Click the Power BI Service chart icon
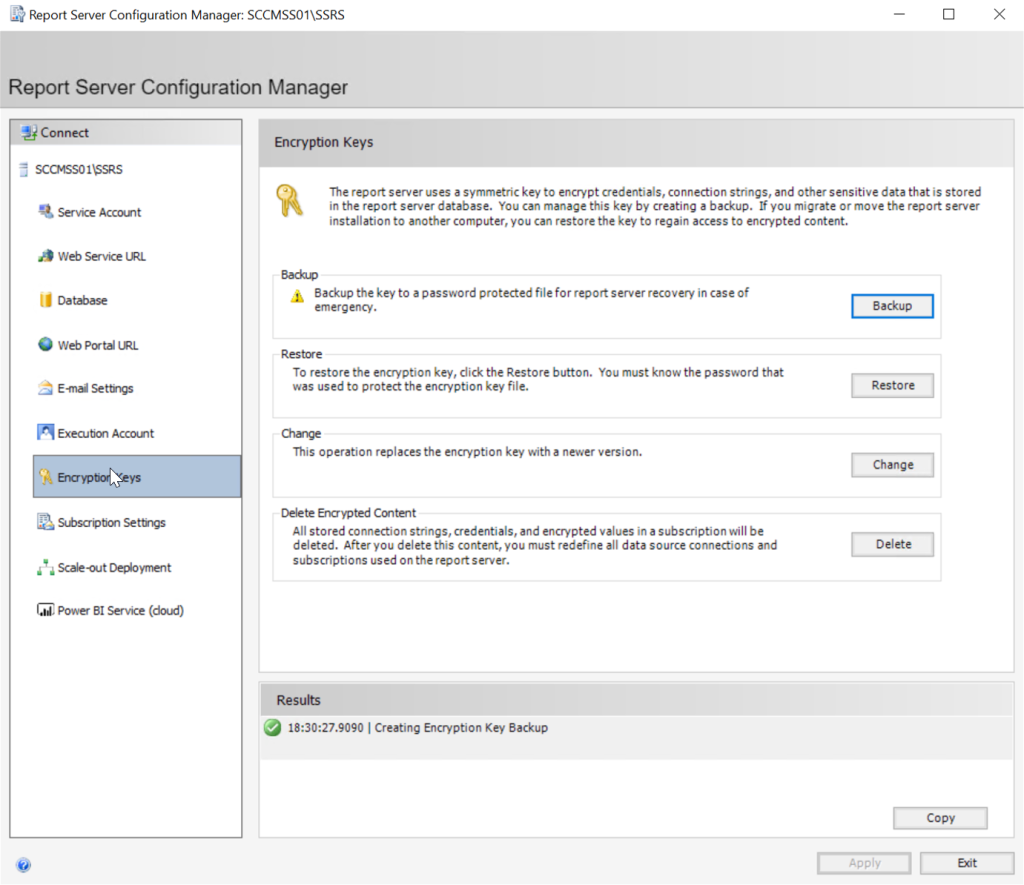Image resolution: width=1024 pixels, height=885 pixels. (x=45, y=610)
